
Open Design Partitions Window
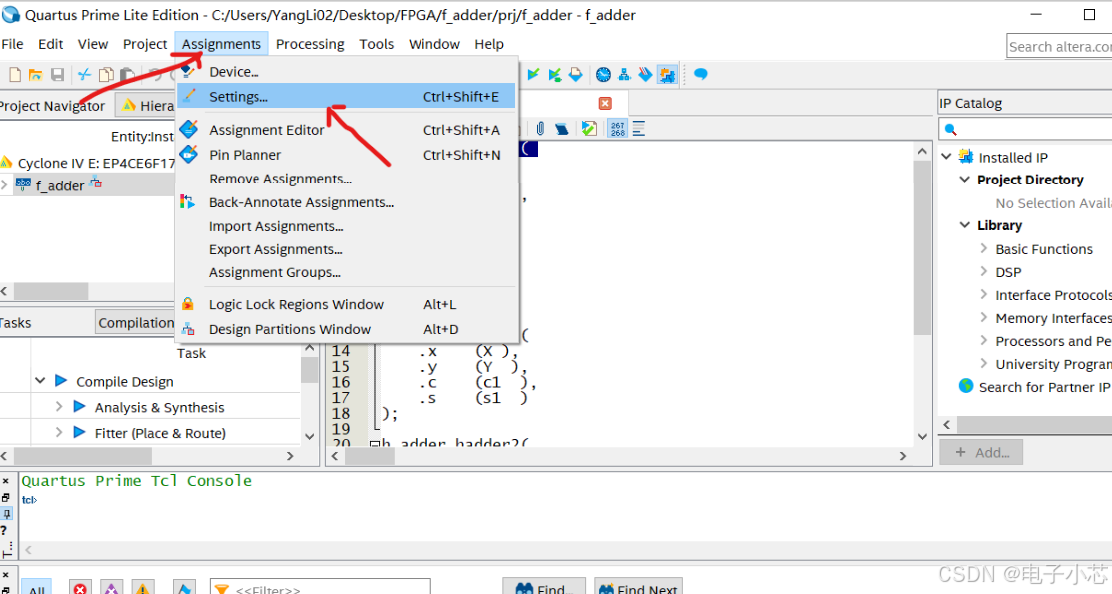[x=347, y=329]
